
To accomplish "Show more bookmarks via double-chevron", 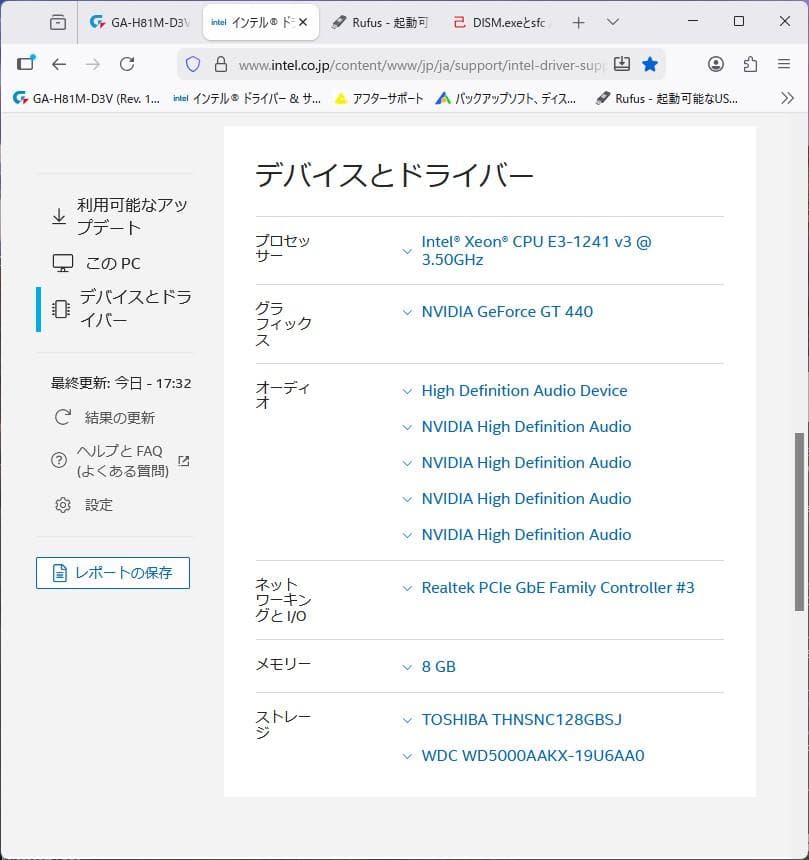I will 787,98.
